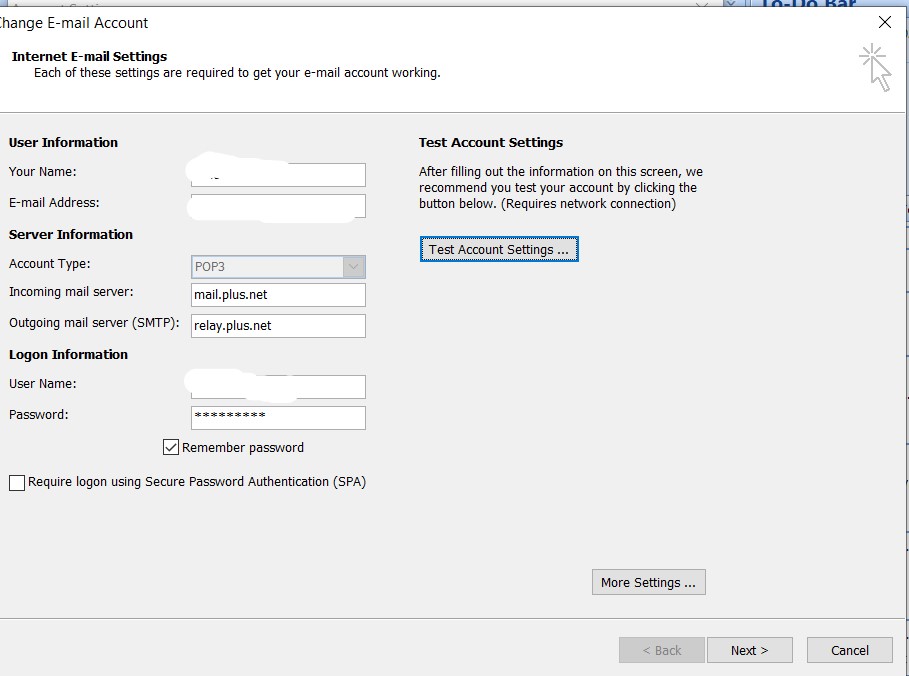The image size is (909, 676).
Task: Enable Secure Password Authentication (SPA) checkbox
Action: (x=17, y=483)
